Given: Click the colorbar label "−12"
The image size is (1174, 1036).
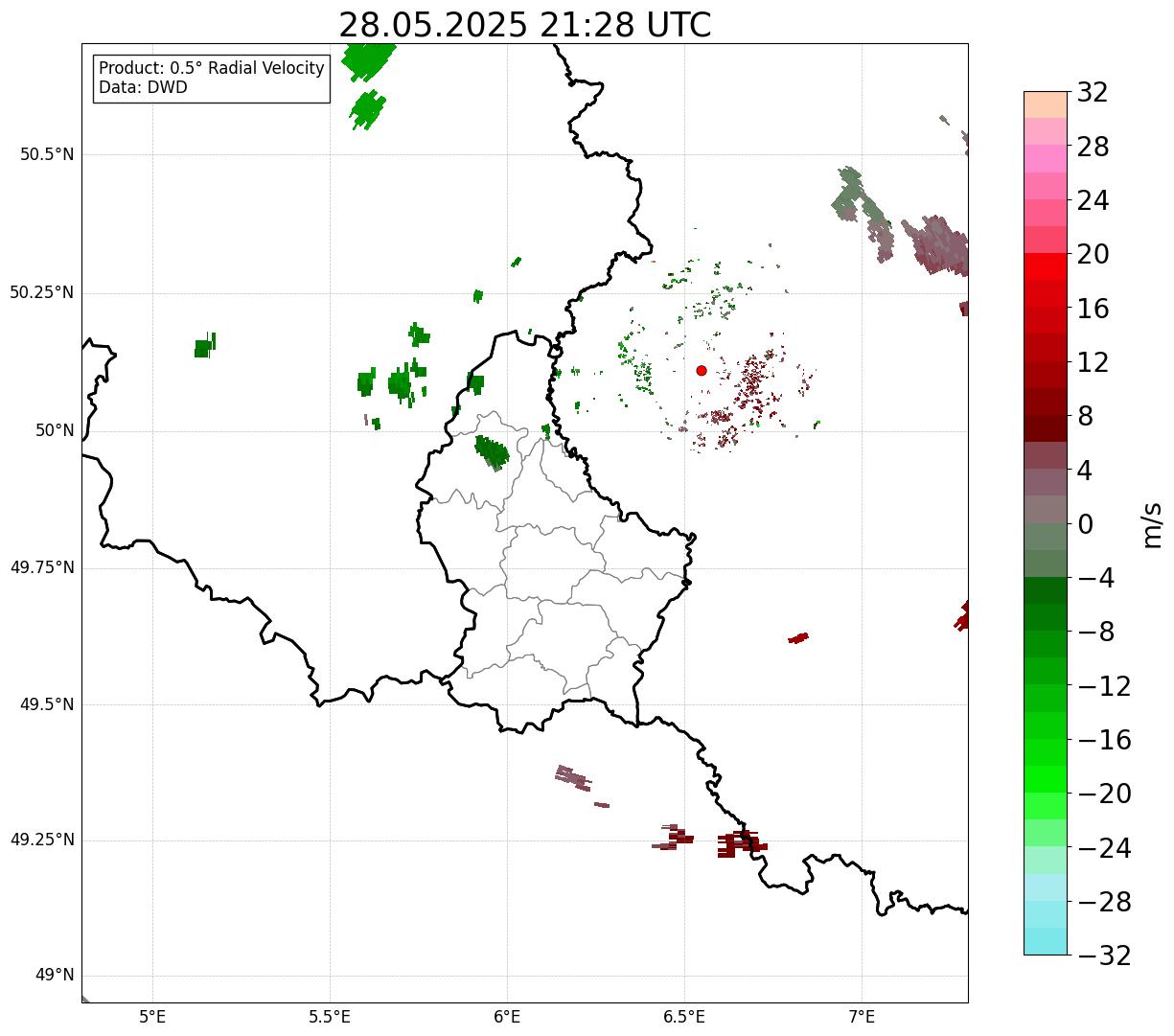Looking at the screenshot, I should (1104, 686).
